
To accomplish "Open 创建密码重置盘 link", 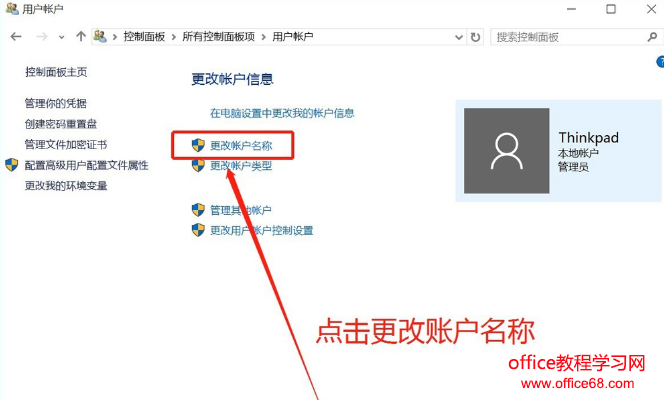I will tap(61, 124).
